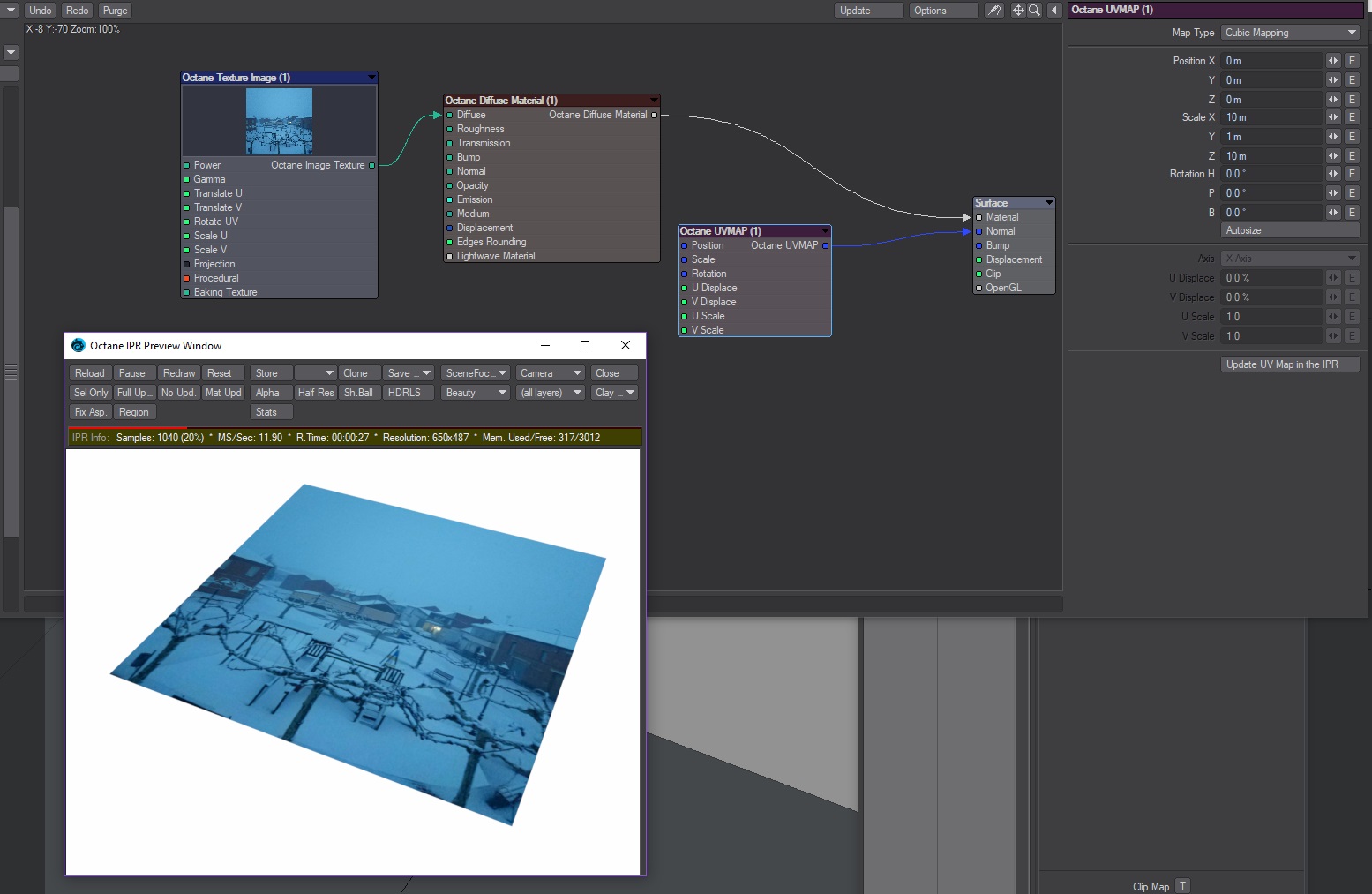Click the Undo button in node editor
Image resolution: width=1372 pixels, height=894 pixels.
tap(41, 11)
